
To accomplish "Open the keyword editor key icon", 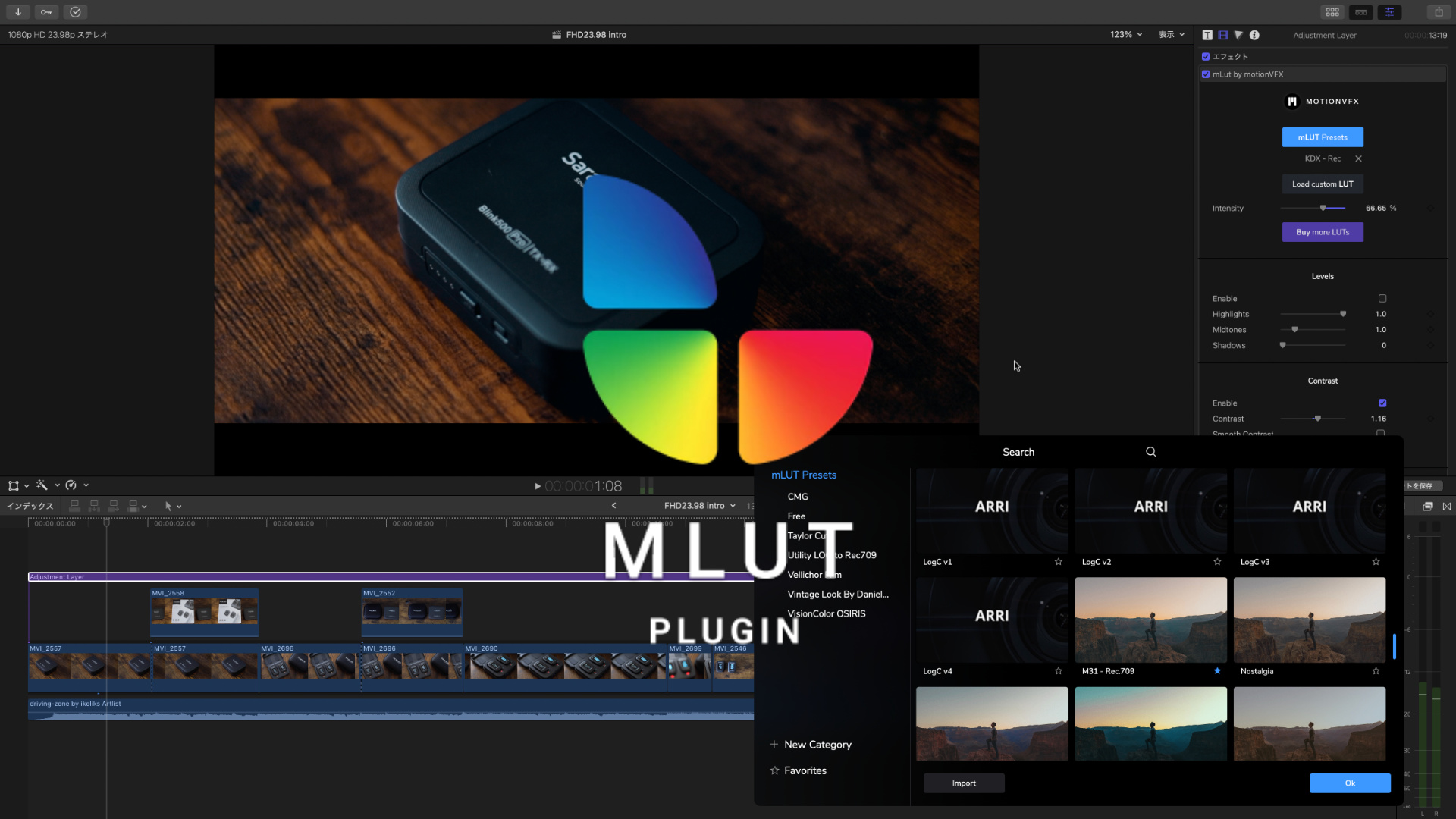I will (x=46, y=12).
